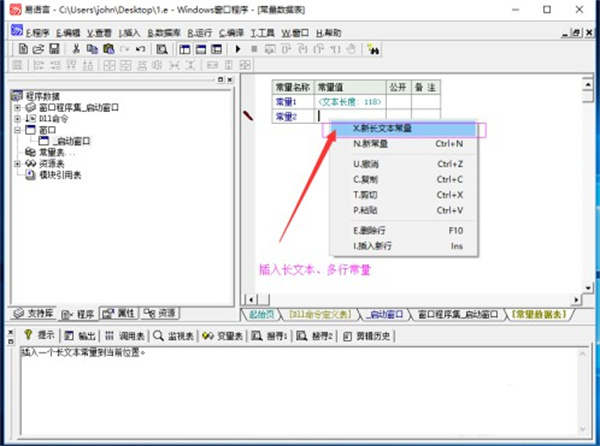Open the 监视表 output tab

pyautogui.click(x=173, y=336)
